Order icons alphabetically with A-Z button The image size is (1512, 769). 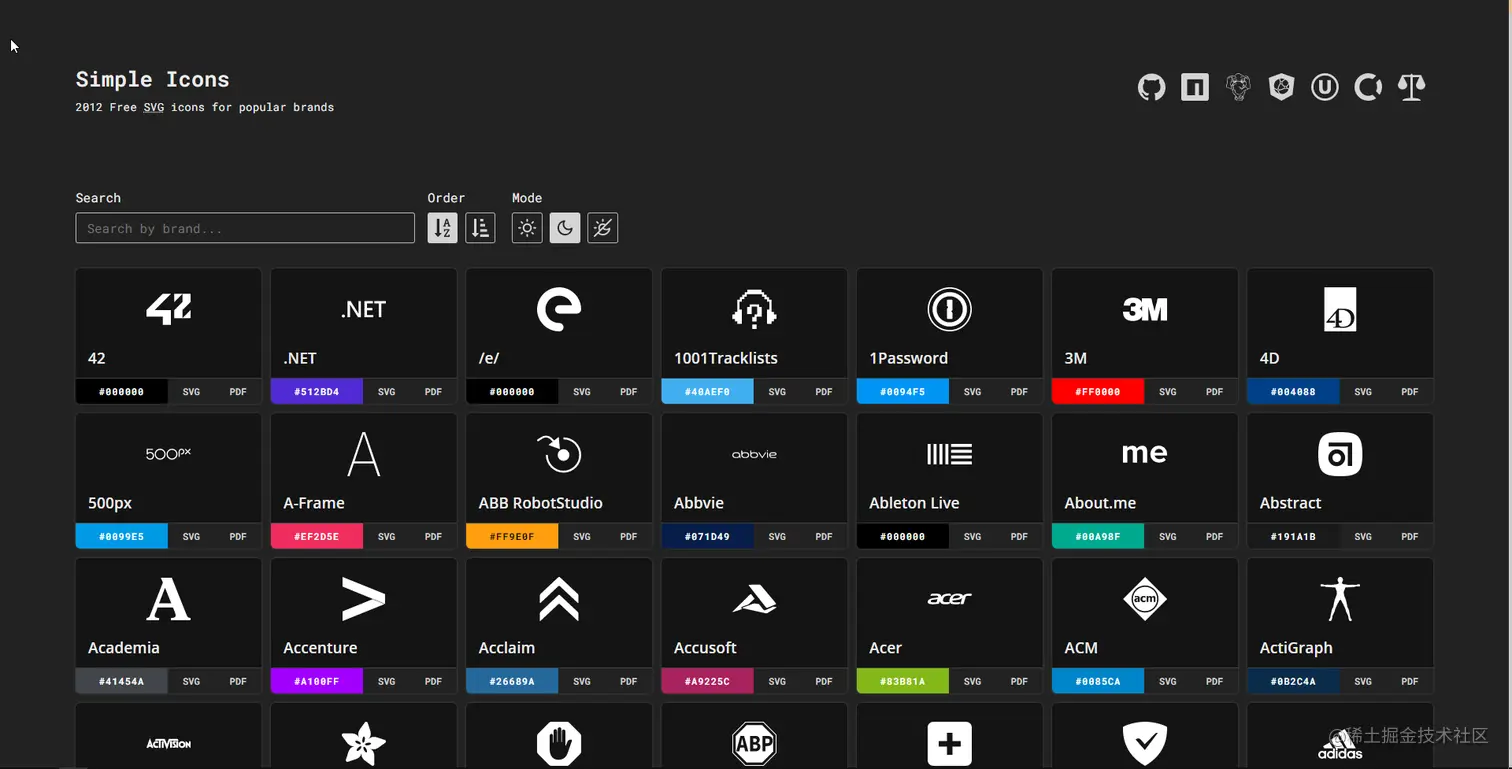(x=442, y=228)
